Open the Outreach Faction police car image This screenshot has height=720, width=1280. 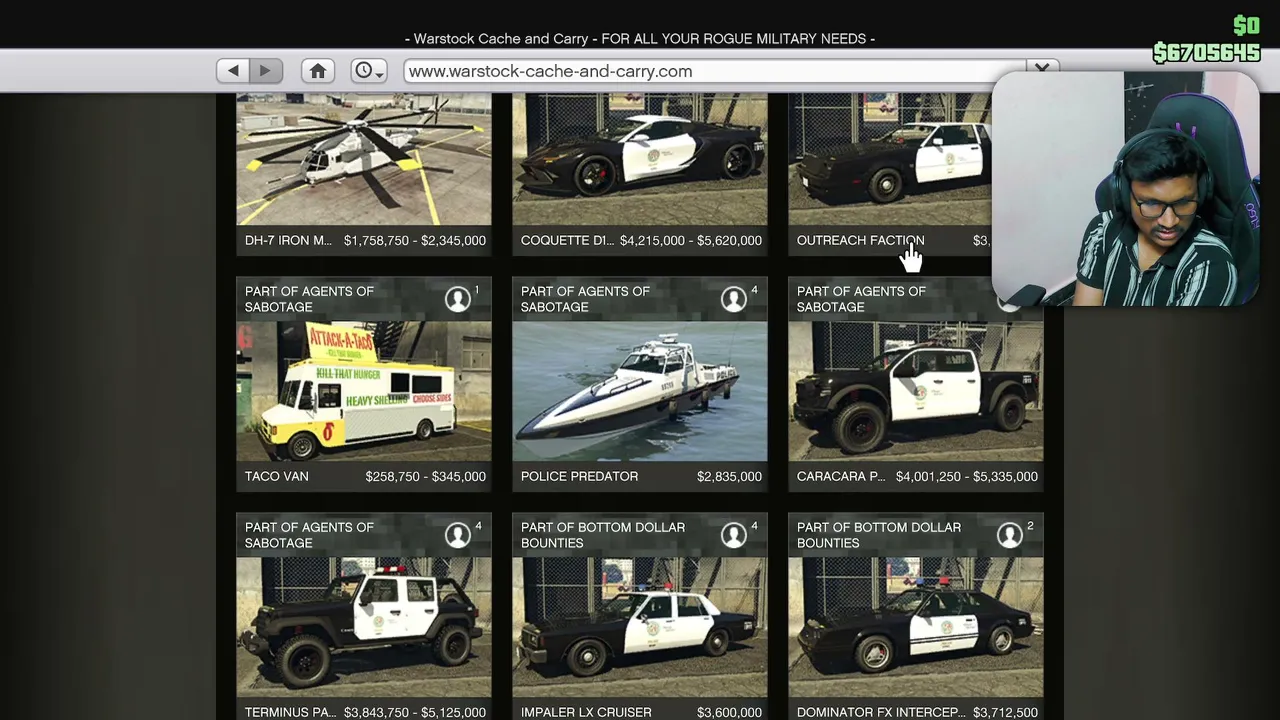point(890,160)
